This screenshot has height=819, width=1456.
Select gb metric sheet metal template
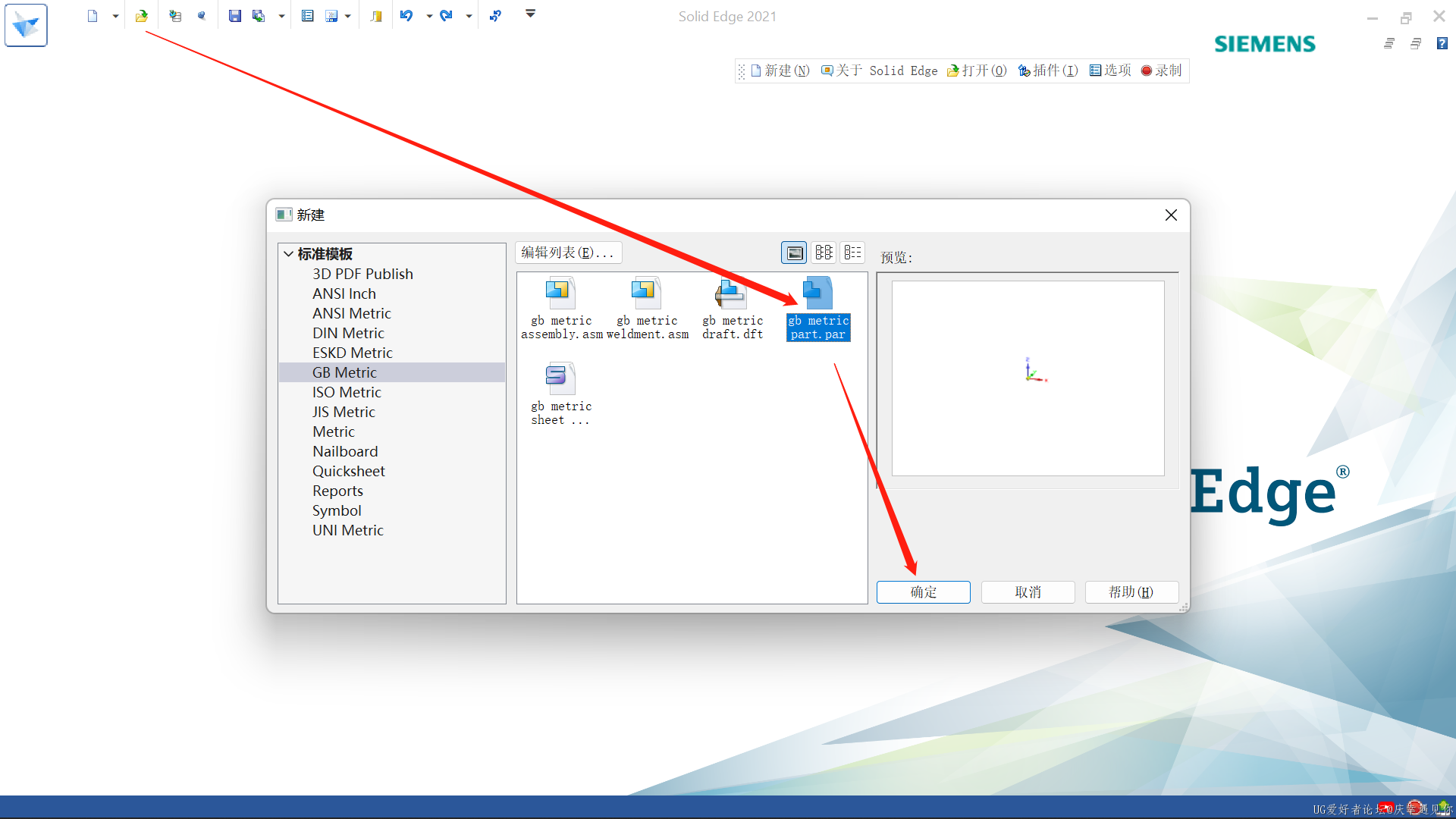click(561, 394)
